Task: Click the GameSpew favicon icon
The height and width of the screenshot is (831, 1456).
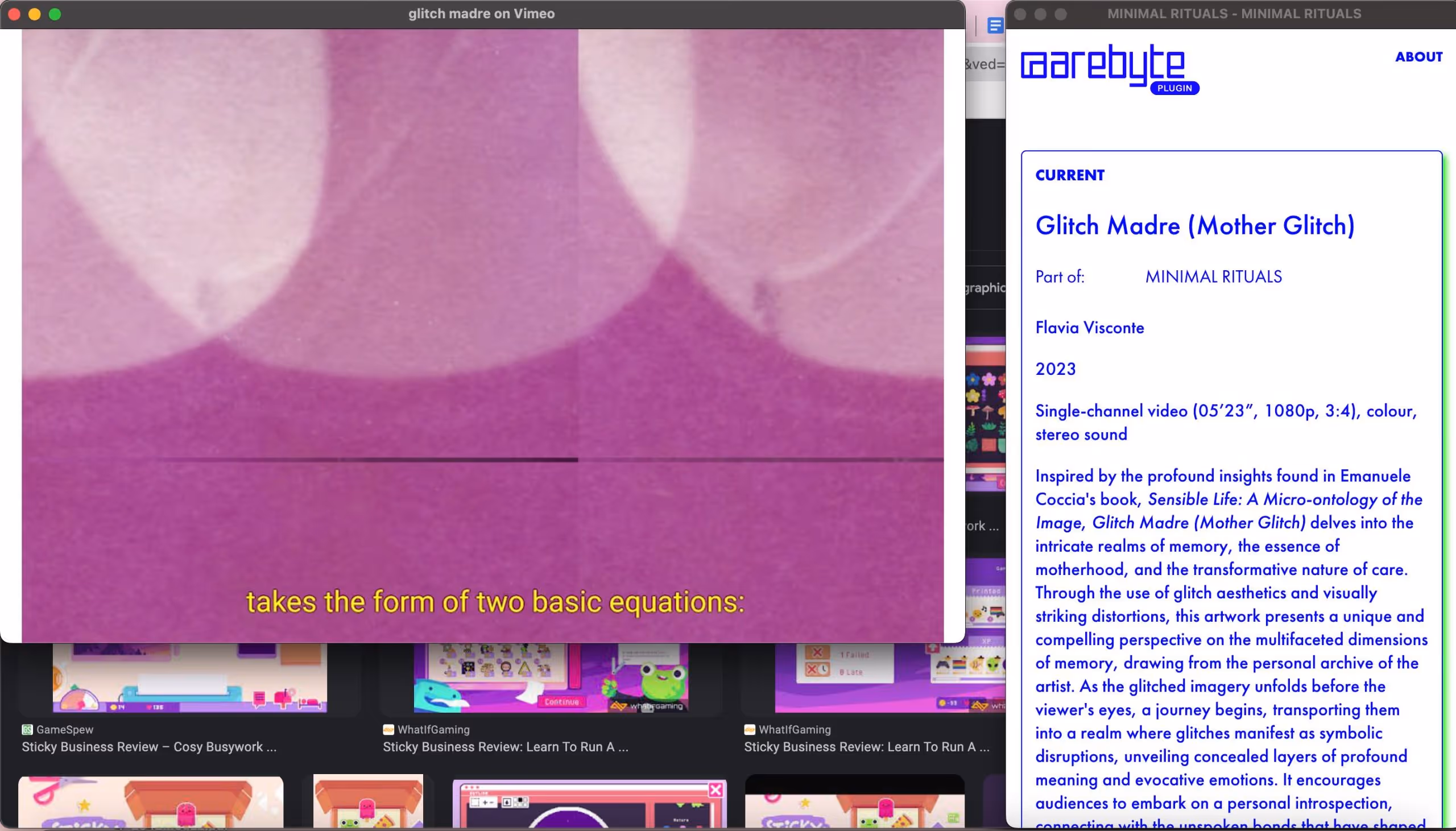Action: [27, 729]
